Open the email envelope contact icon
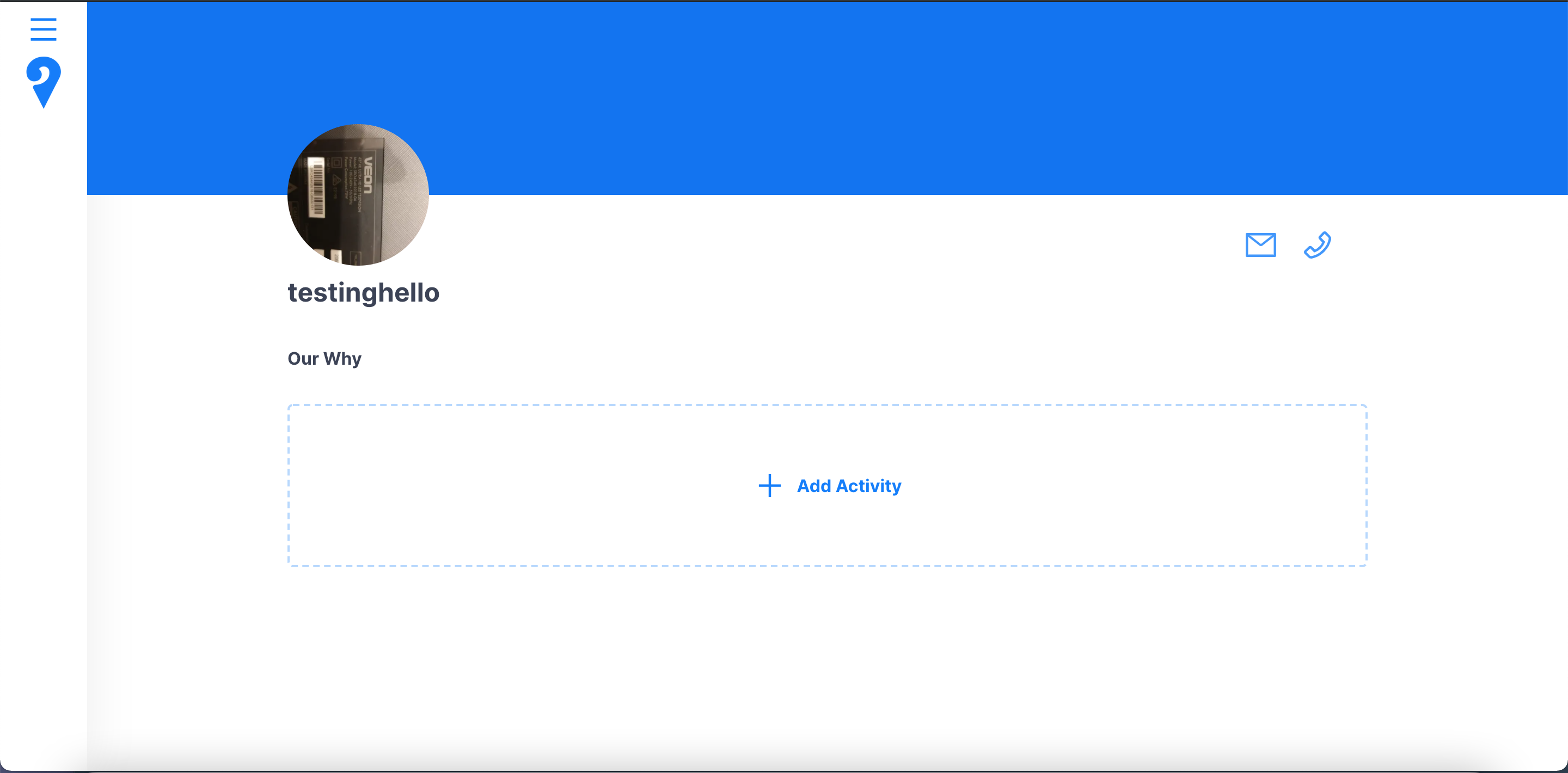 coord(1260,244)
